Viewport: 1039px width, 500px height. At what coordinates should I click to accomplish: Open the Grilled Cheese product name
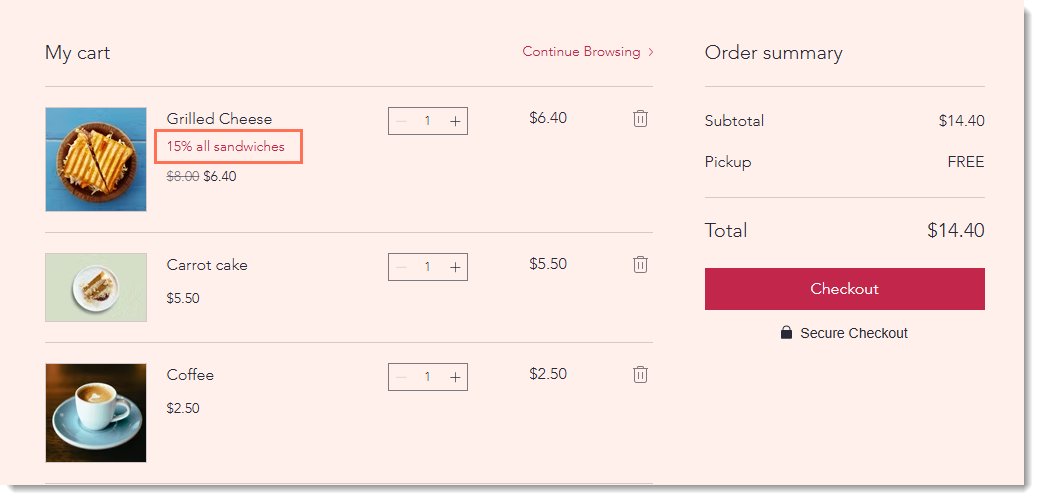(219, 118)
